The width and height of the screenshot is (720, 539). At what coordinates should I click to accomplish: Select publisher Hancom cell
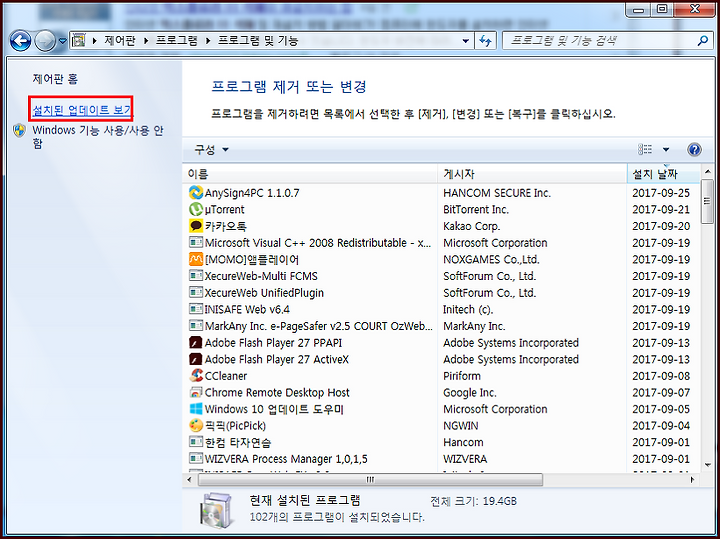(463, 442)
